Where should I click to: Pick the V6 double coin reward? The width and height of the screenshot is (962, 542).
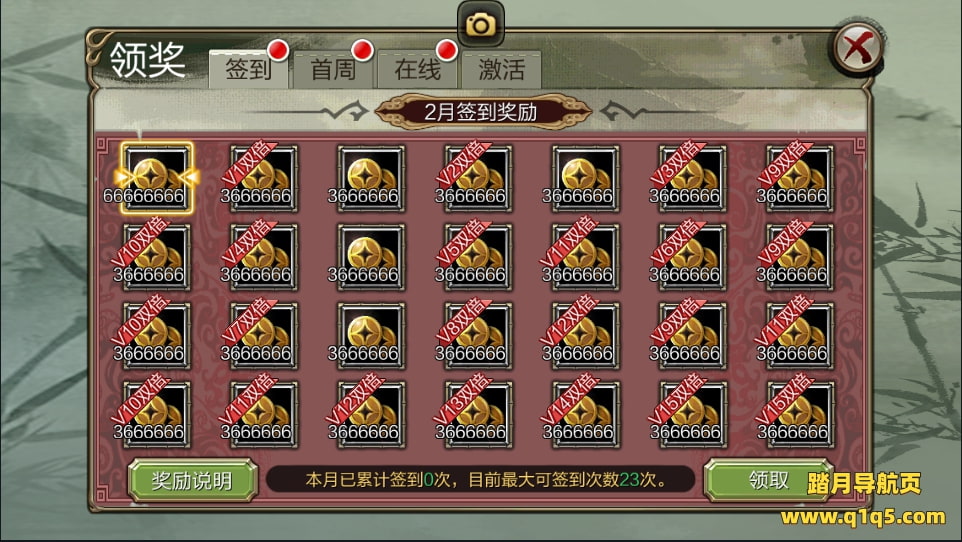point(692,257)
